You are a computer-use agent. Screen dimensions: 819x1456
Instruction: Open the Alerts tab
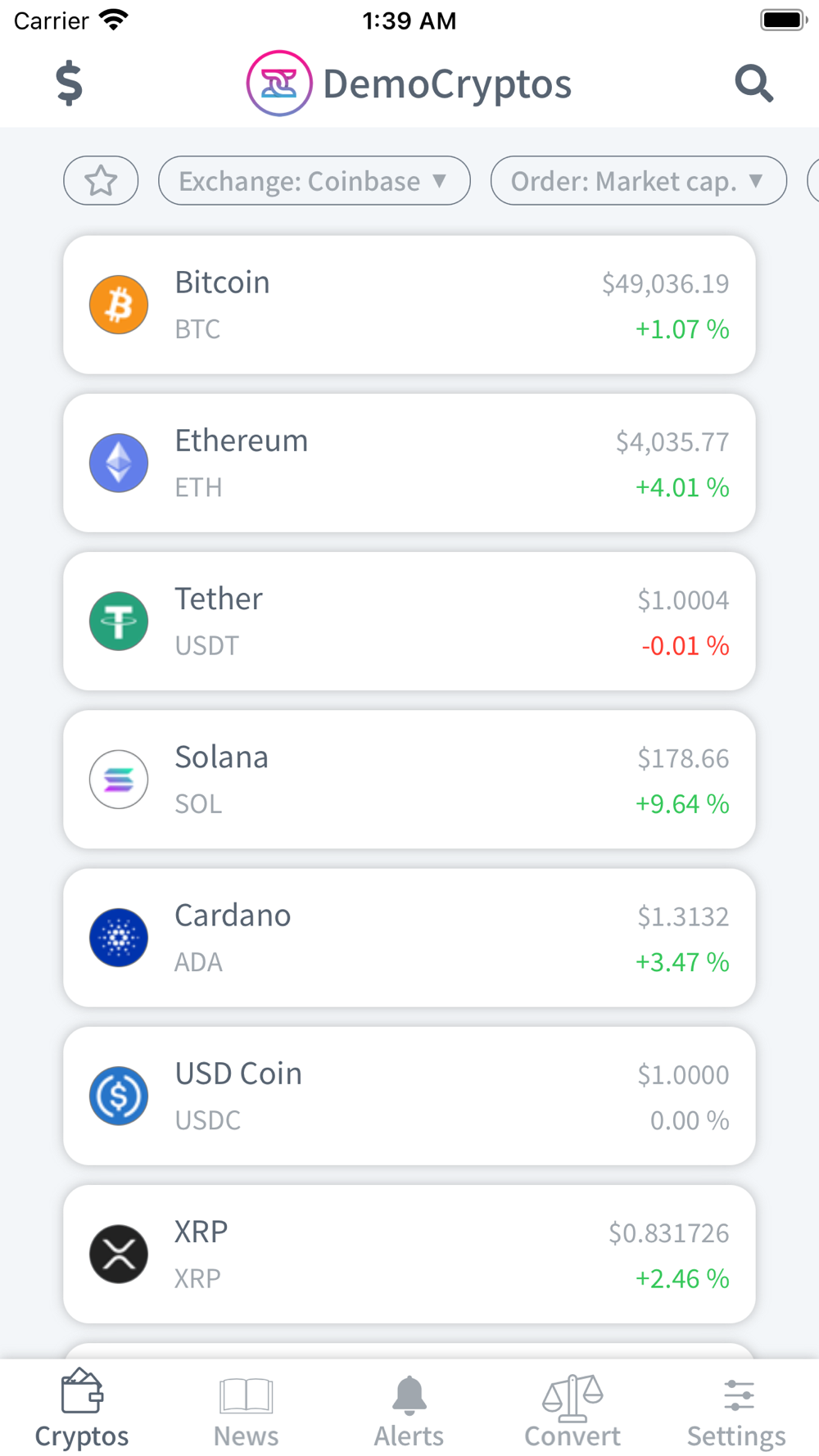(x=409, y=1410)
